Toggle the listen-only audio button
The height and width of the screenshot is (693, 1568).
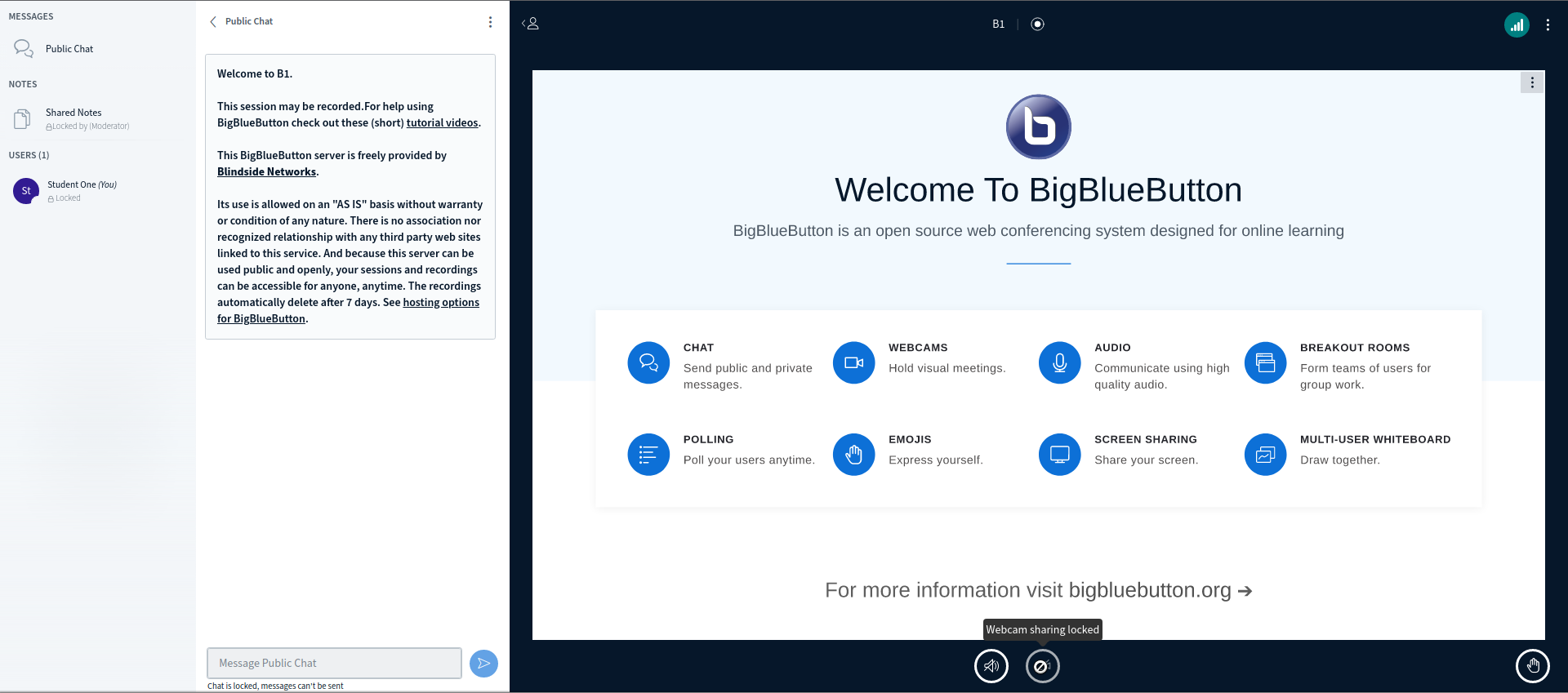(x=991, y=666)
